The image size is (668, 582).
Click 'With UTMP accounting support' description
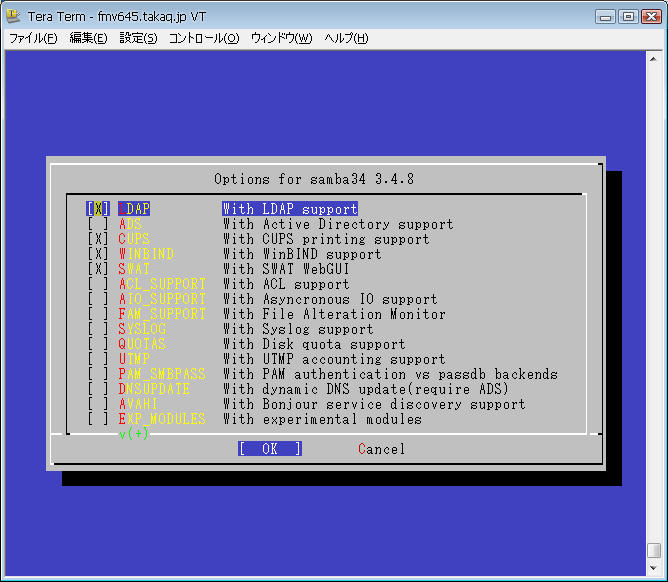click(334, 359)
